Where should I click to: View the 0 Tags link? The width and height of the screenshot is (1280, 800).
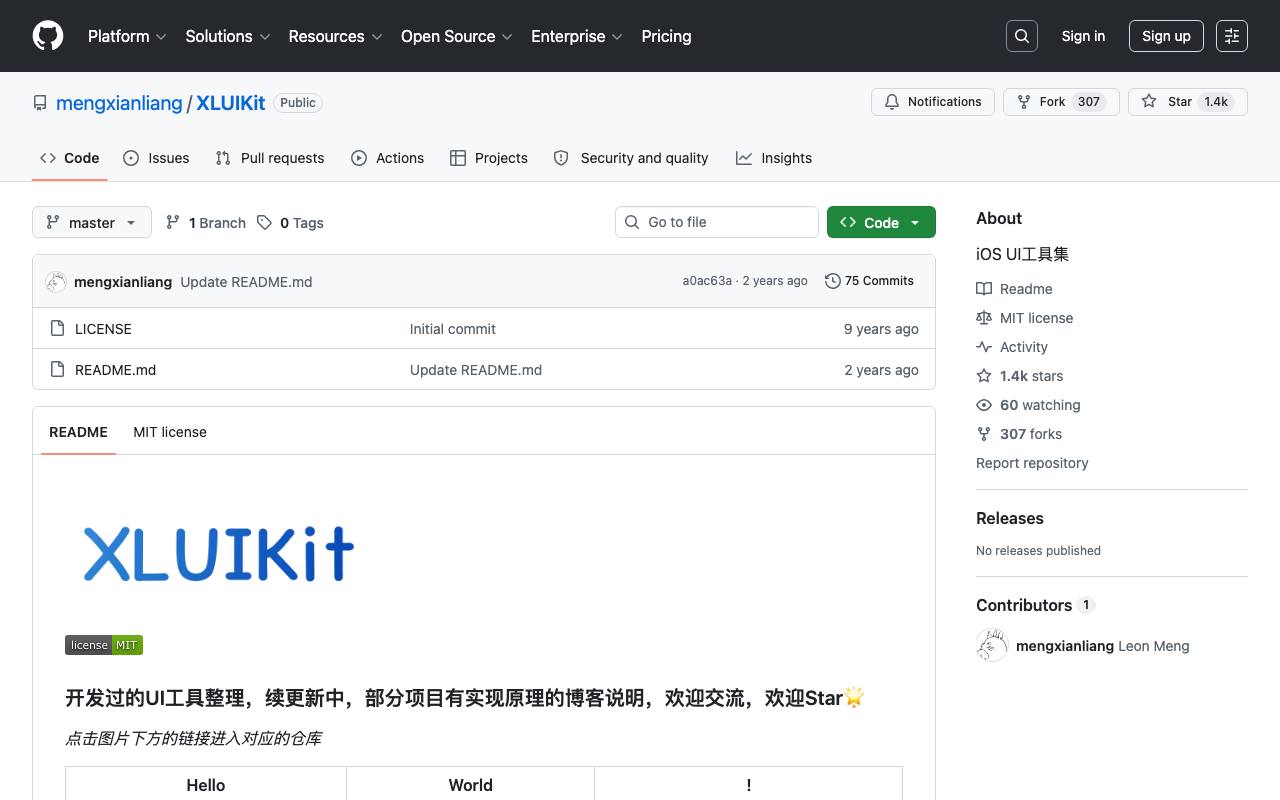[x=290, y=223]
